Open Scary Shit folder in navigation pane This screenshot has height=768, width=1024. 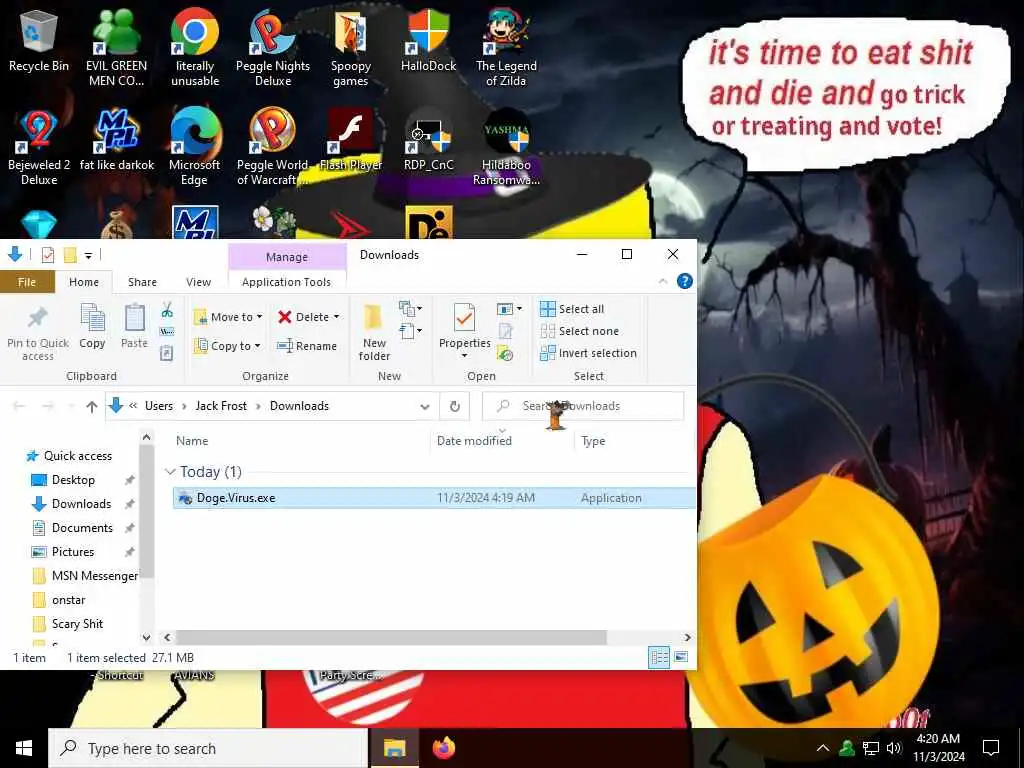(x=77, y=624)
